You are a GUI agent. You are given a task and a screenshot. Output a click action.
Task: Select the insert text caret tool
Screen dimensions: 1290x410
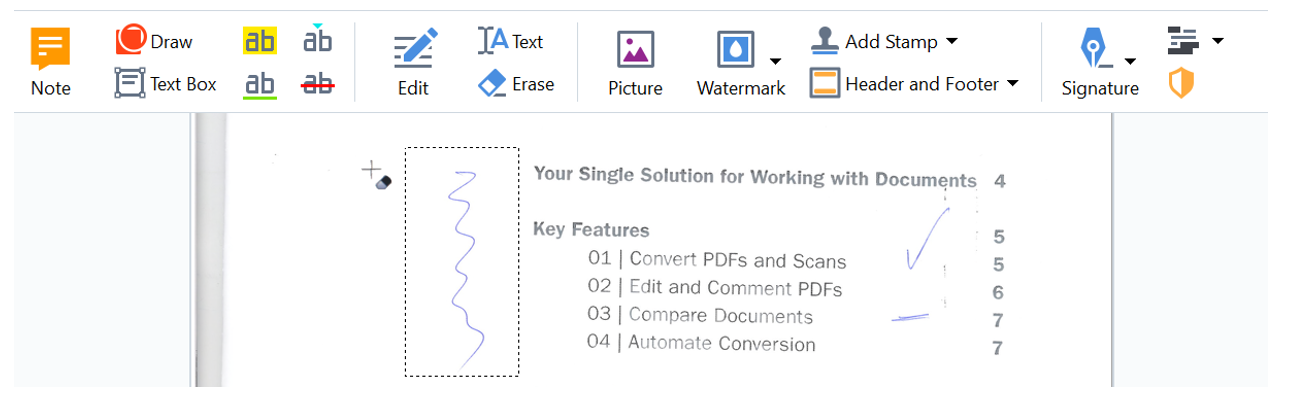click(x=318, y=39)
